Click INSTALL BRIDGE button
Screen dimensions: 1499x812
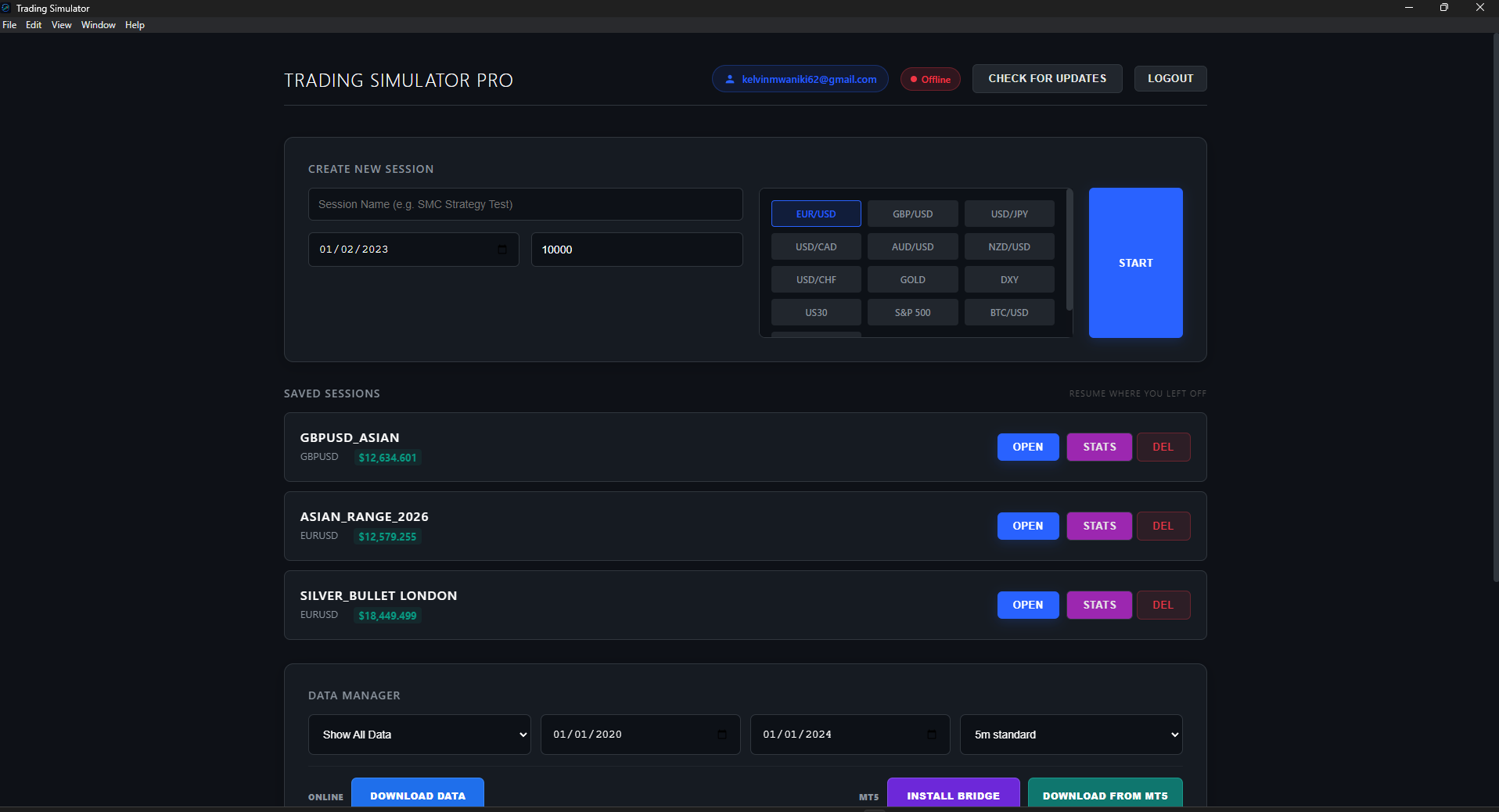(x=954, y=792)
